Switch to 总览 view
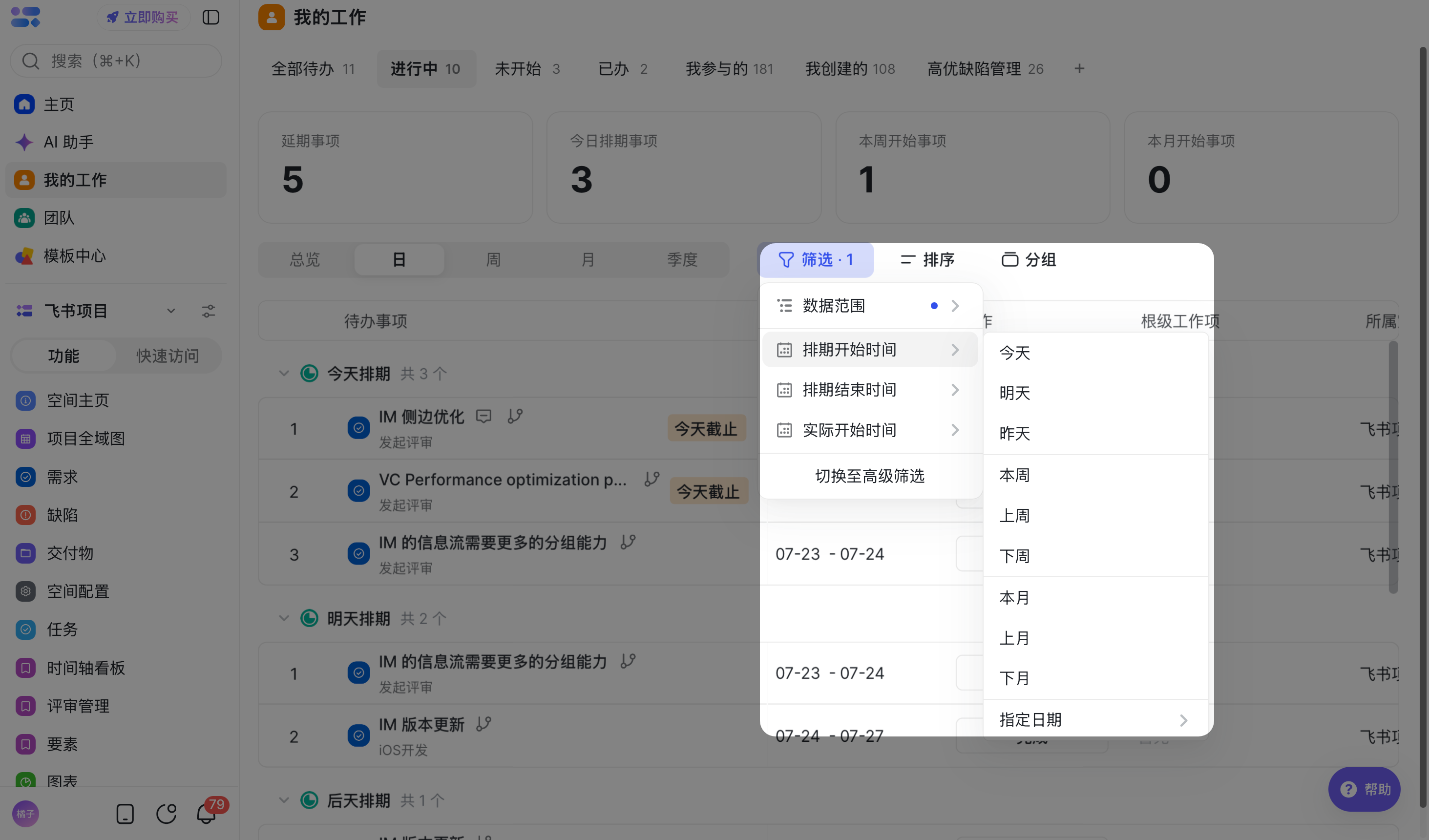This screenshot has width=1429, height=840. point(305,260)
